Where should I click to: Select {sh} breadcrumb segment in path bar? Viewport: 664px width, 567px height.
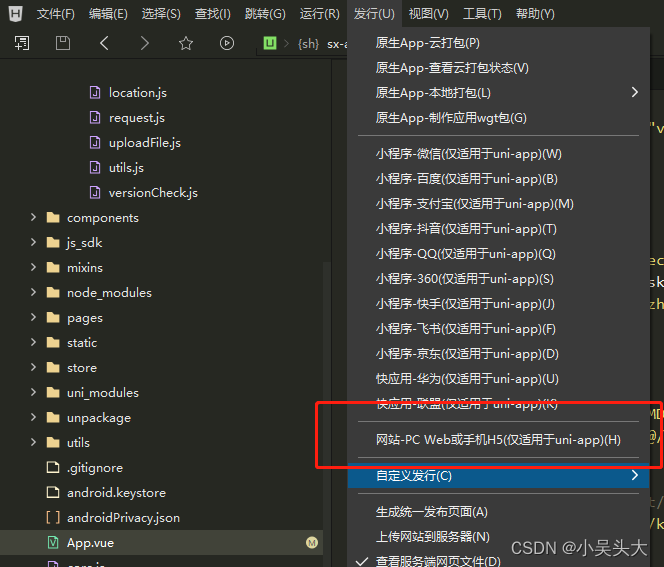coord(308,44)
